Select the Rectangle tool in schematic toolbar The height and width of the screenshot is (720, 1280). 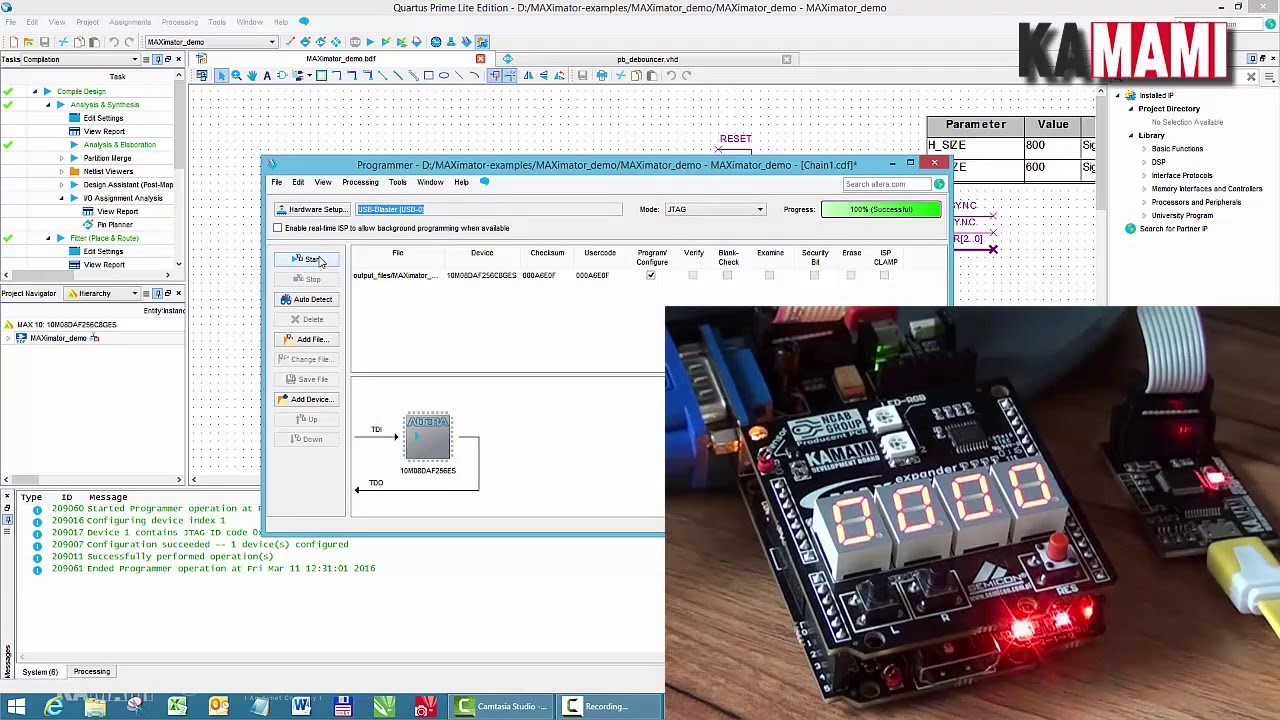click(429, 76)
